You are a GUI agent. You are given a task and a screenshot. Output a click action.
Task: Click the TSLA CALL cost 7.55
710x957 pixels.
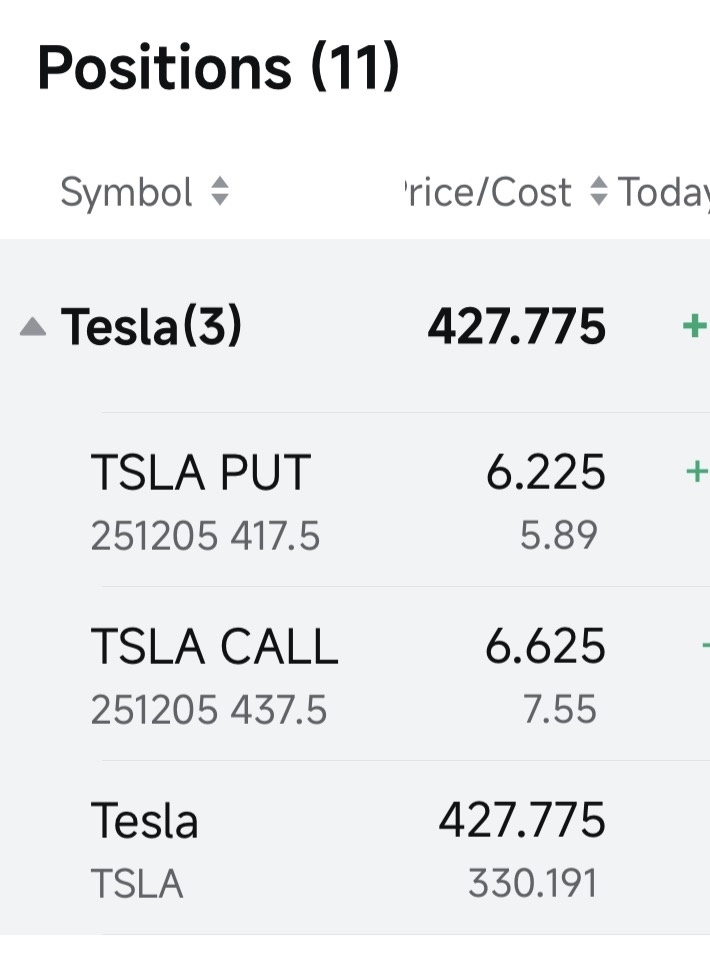[x=560, y=709]
